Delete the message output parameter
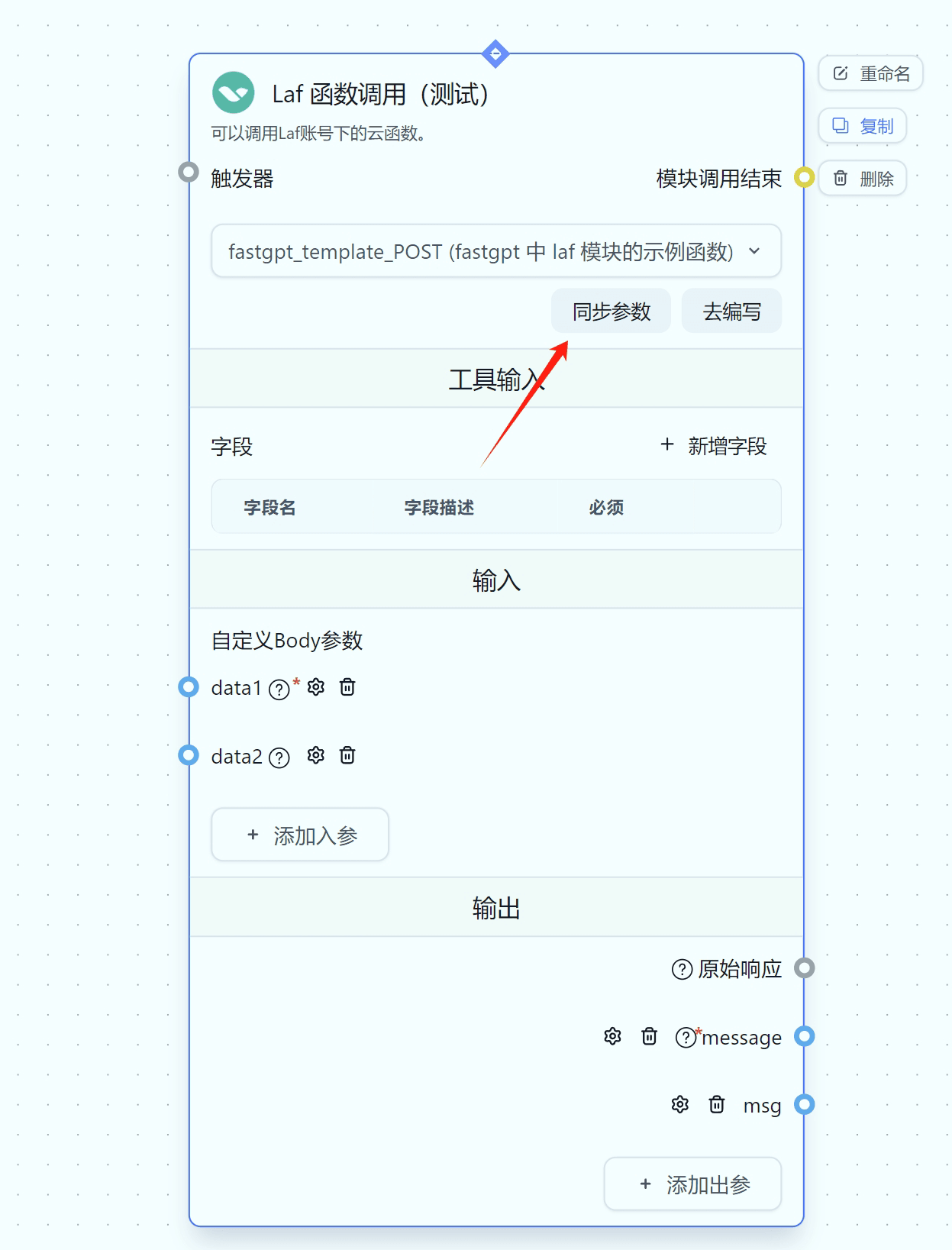The image size is (952, 1250). pos(649,1036)
